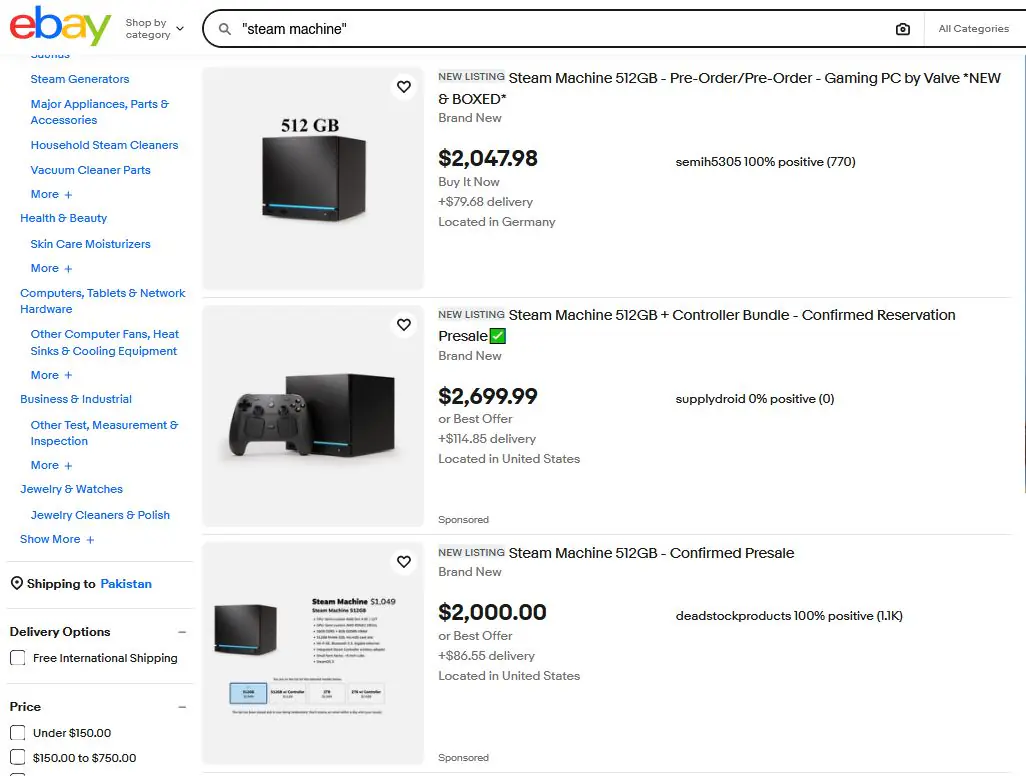This screenshot has height=776, width=1026.
Task: Check the $150.00 to $750.00 filter
Action: pos(18,758)
